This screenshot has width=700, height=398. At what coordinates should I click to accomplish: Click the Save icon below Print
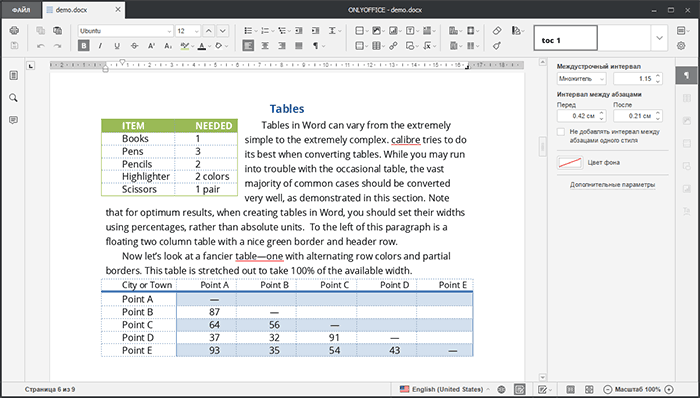tap(14, 46)
